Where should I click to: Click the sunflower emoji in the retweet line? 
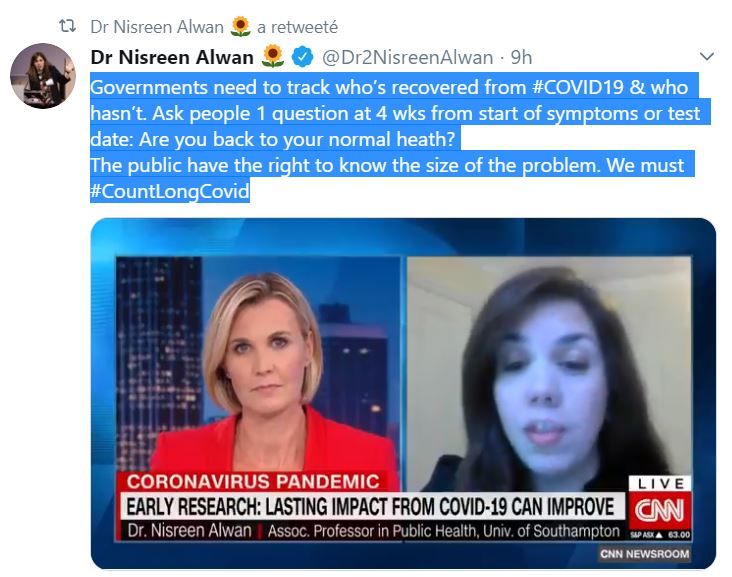coord(240,26)
